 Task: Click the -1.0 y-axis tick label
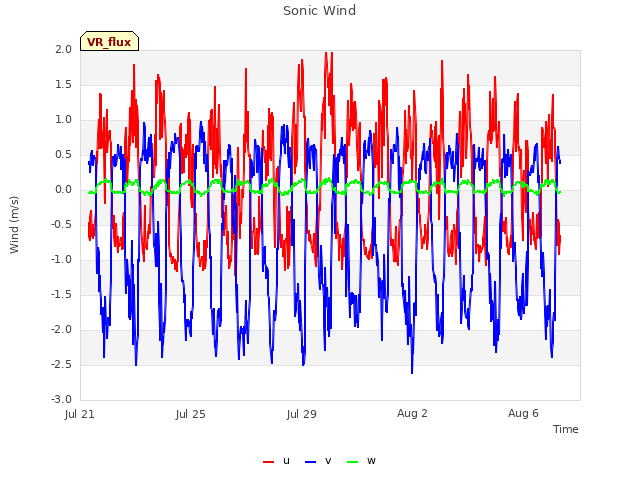coord(61,260)
